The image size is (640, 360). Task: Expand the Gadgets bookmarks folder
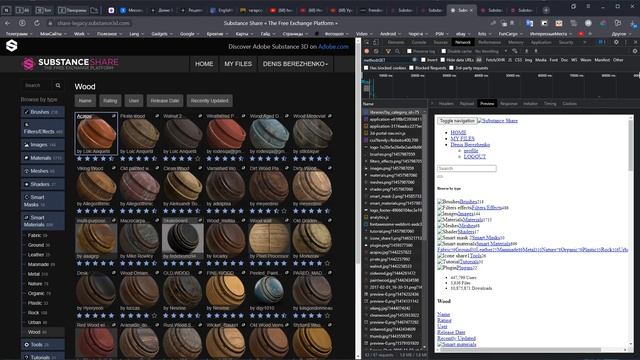161,34
